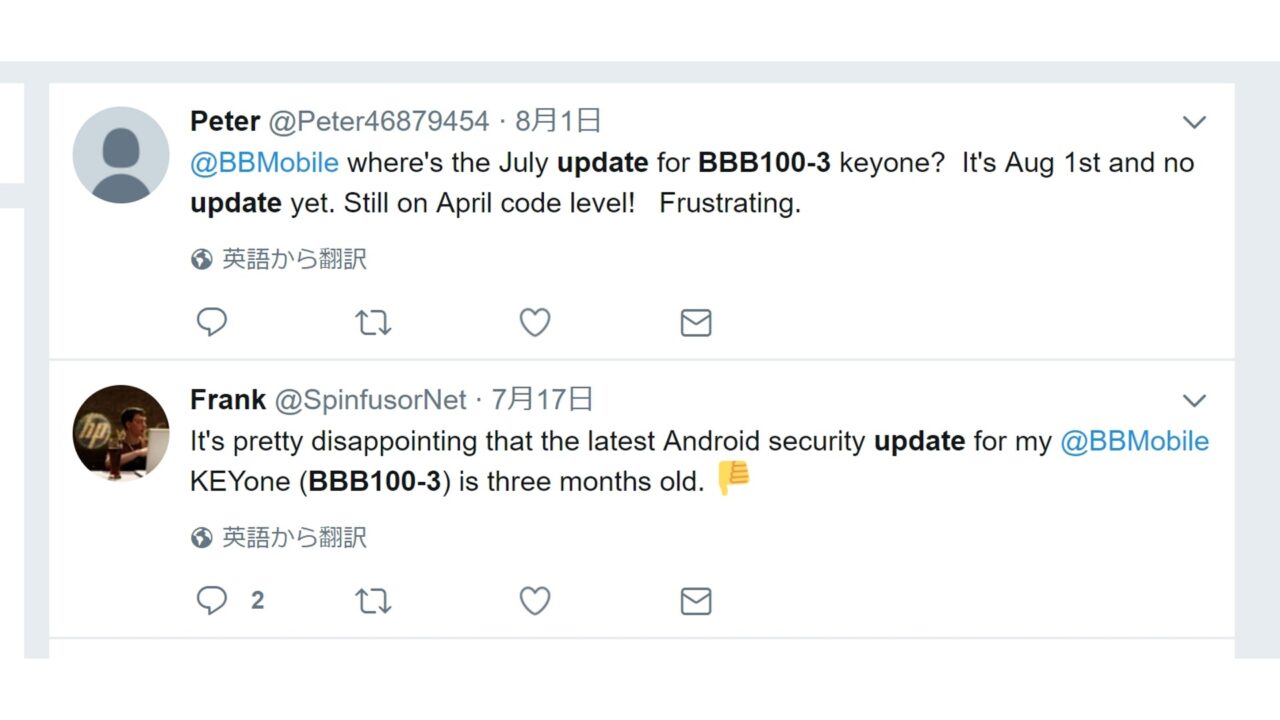Open Frank's profile photo
The height and width of the screenshot is (720, 1280).
(x=121, y=433)
